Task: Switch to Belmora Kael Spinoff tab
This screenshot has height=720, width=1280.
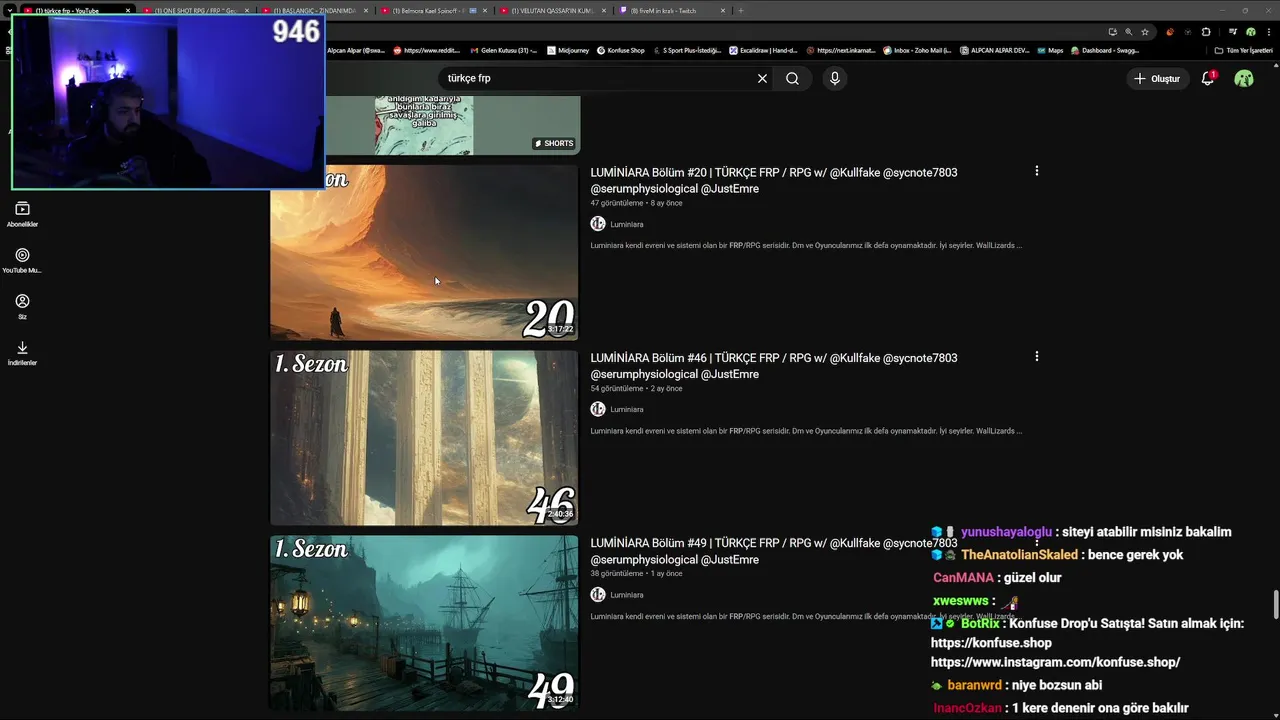Action: coord(433,10)
